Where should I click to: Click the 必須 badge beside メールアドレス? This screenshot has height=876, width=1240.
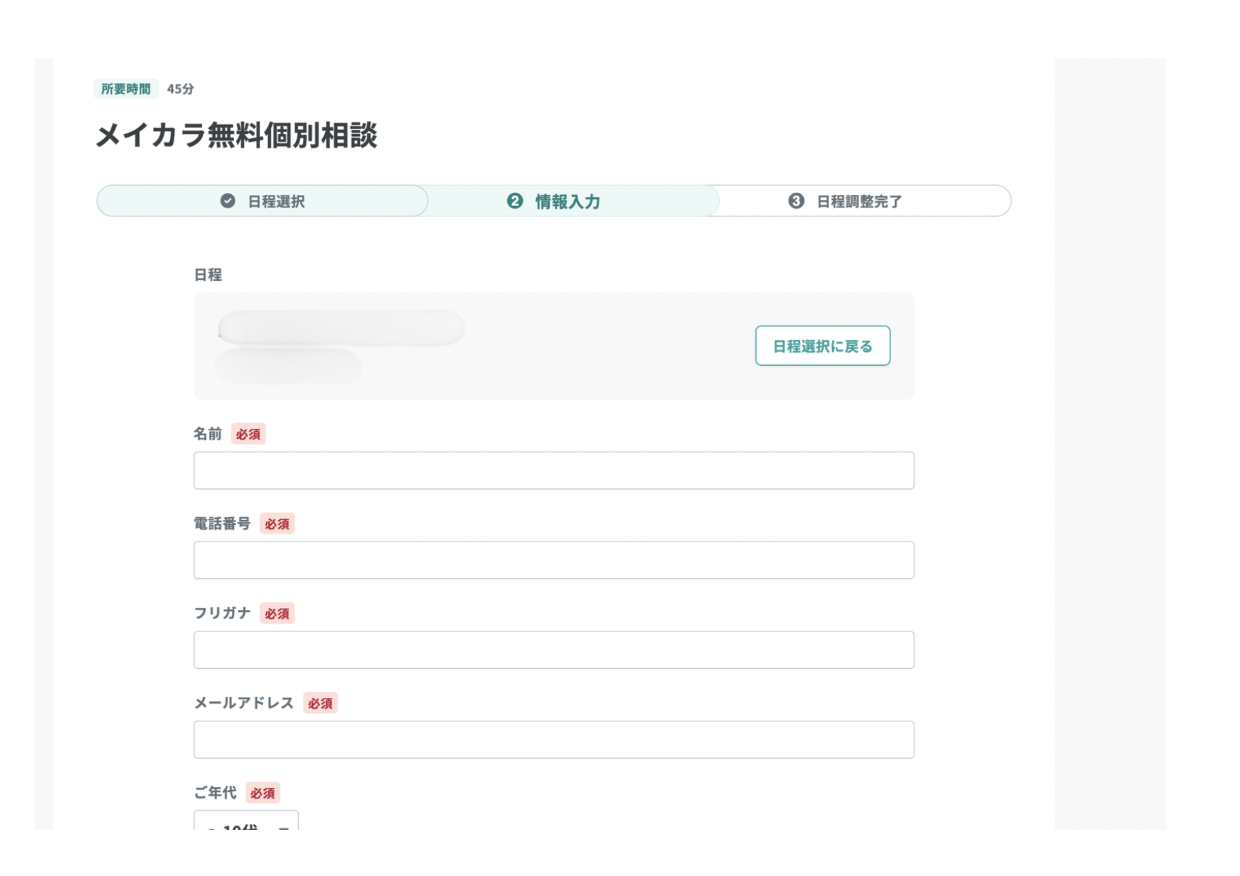[320, 703]
